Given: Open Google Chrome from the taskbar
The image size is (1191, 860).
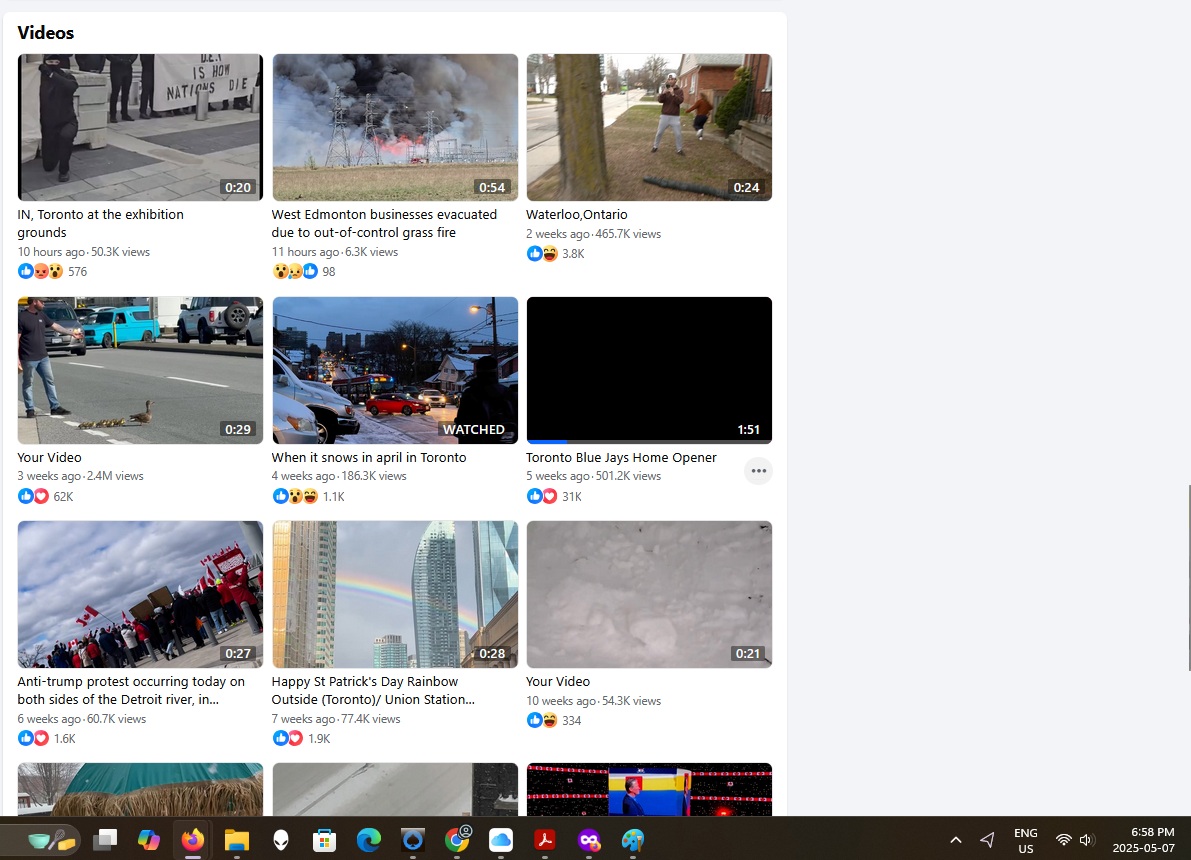Looking at the screenshot, I should (x=457, y=839).
